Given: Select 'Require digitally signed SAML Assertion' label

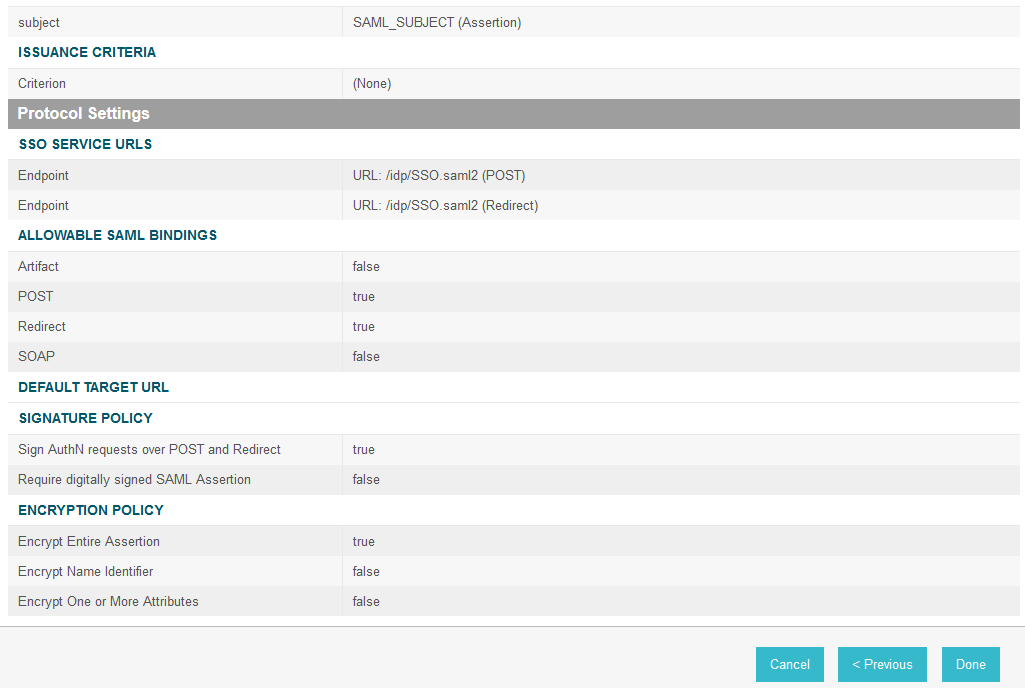Looking at the screenshot, I should click(x=135, y=479).
